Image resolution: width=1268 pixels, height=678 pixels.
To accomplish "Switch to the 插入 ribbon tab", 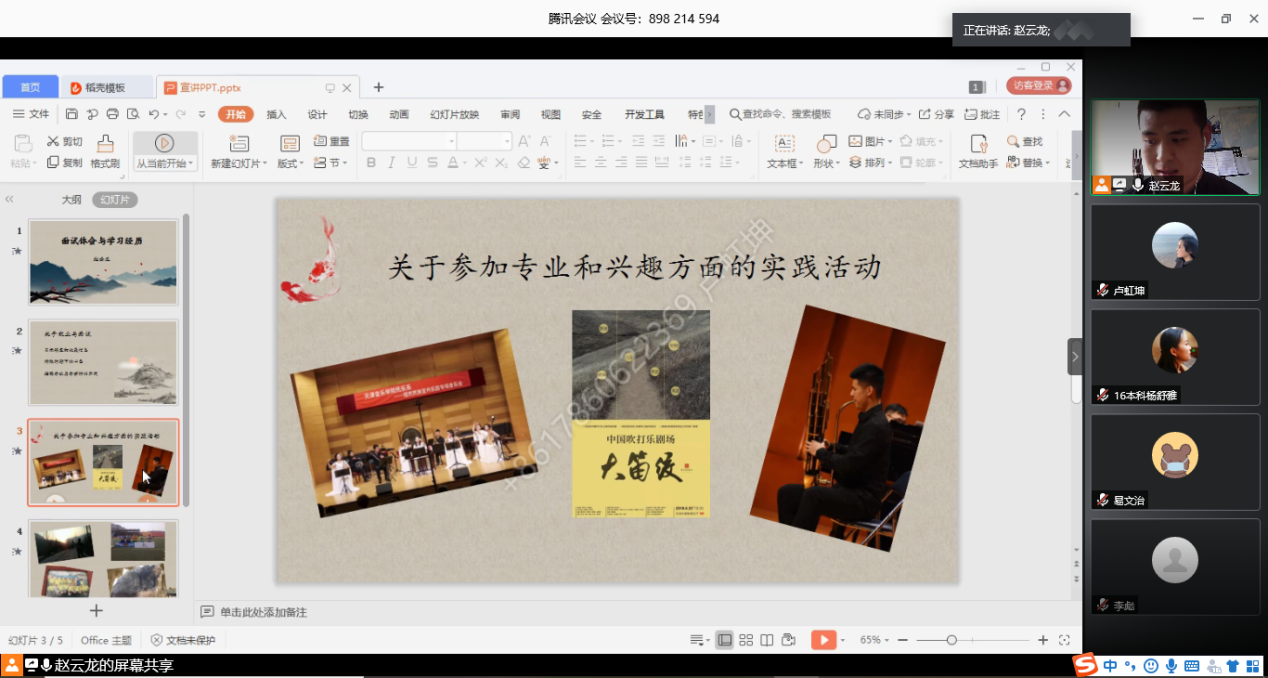I will pos(276,114).
